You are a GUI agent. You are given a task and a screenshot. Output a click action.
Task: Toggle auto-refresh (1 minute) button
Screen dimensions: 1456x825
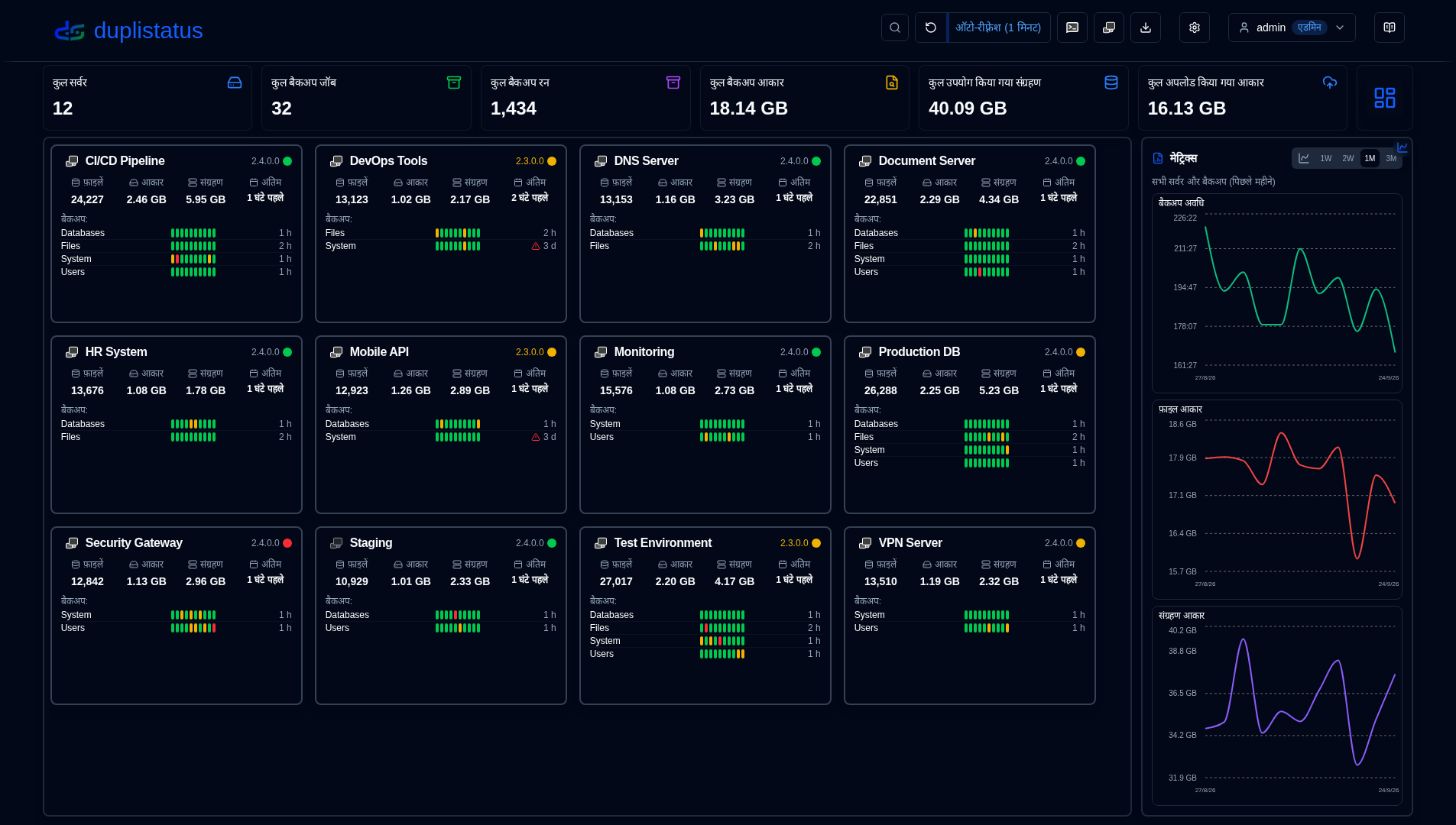click(x=998, y=27)
